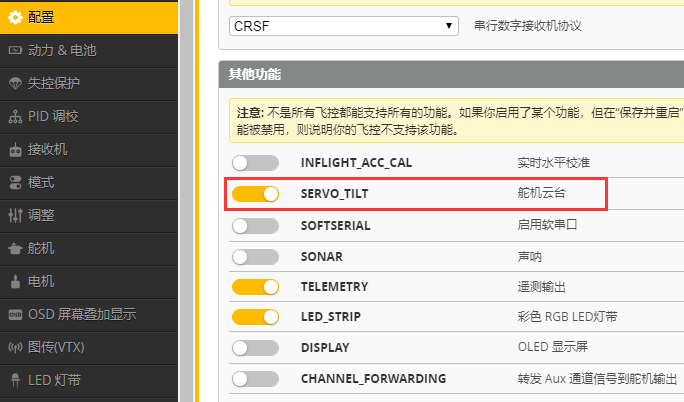Screen dimensions: 684x402
Task: Click the parachute icon for 失控保护
Action: 15,83
